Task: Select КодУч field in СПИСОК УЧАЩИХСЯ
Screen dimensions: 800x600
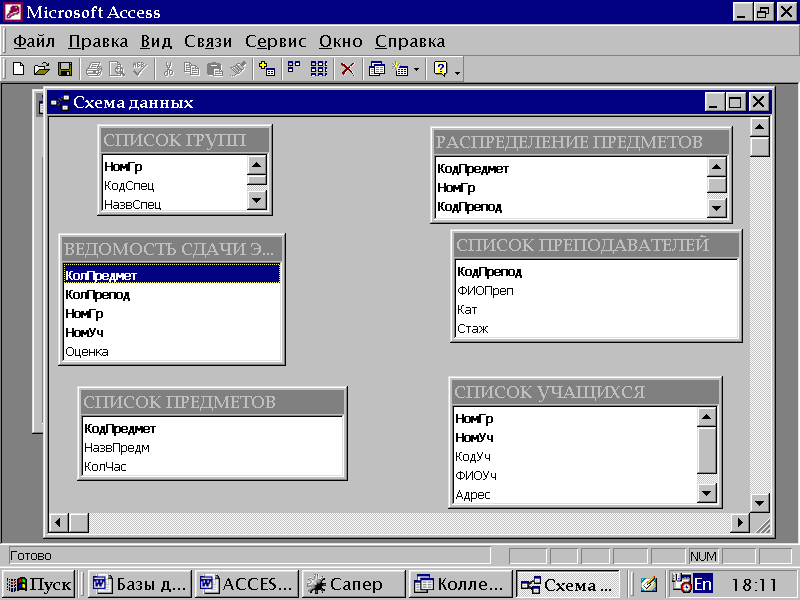Action: coord(575,457)
